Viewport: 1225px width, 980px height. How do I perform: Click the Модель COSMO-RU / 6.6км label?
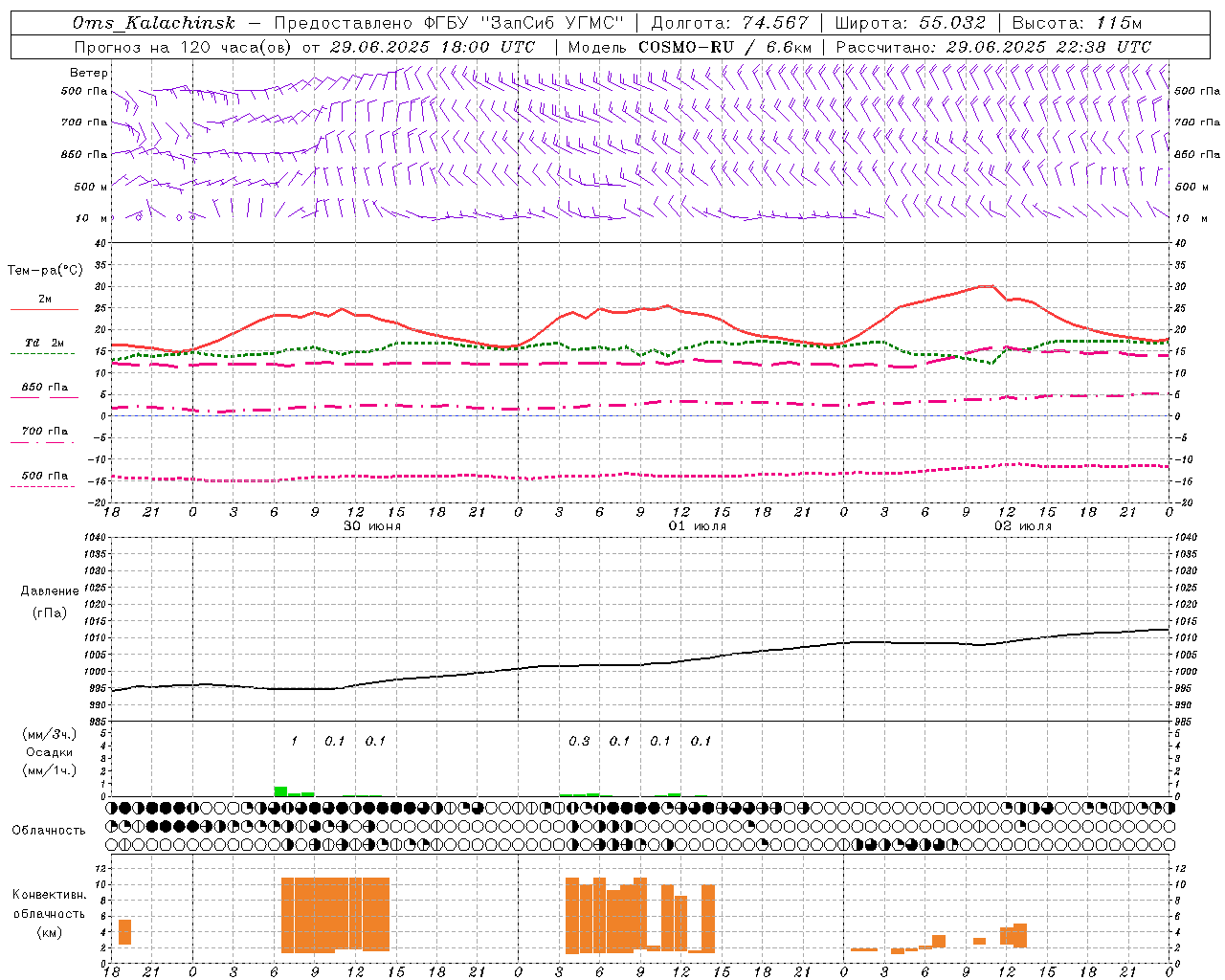tap(690, 47)
